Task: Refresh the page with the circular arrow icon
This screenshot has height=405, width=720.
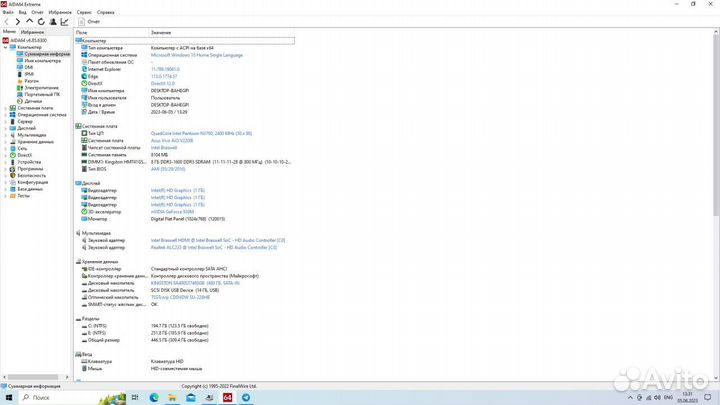Action: click(x=41, y=22)
